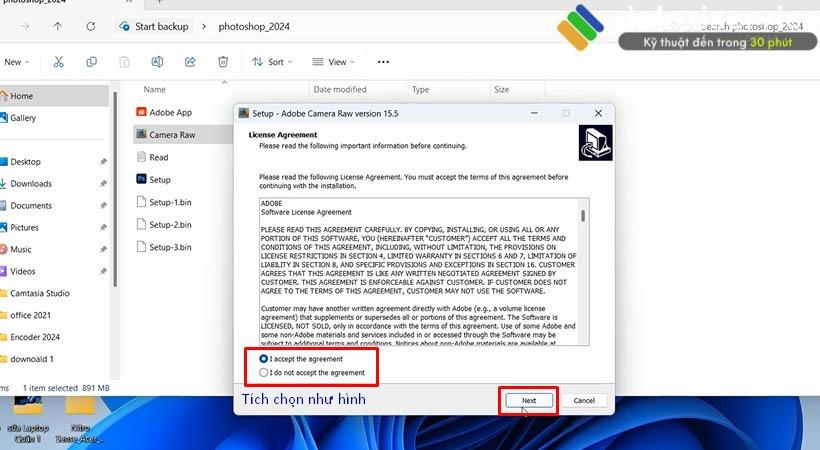Open Documents folder in sidebar

coord(31,206)
